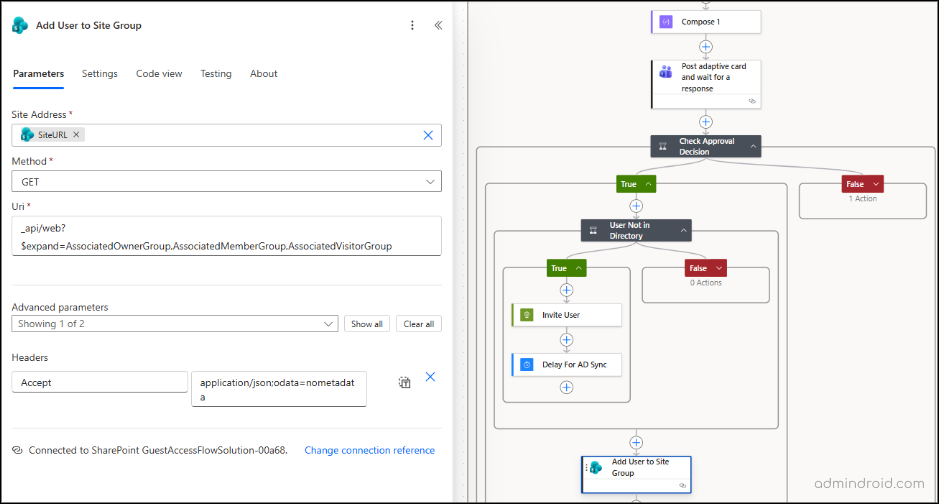Open the three-dot more options menu

tap(412, 25)
